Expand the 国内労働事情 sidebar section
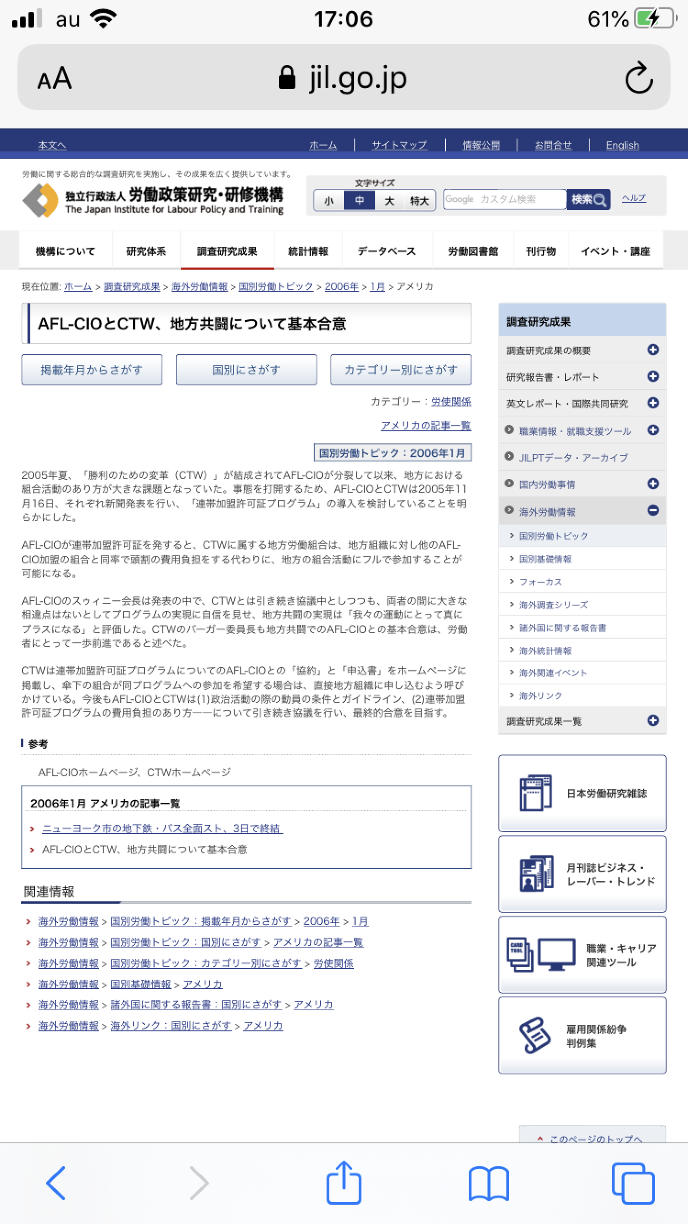 point(652,484)
